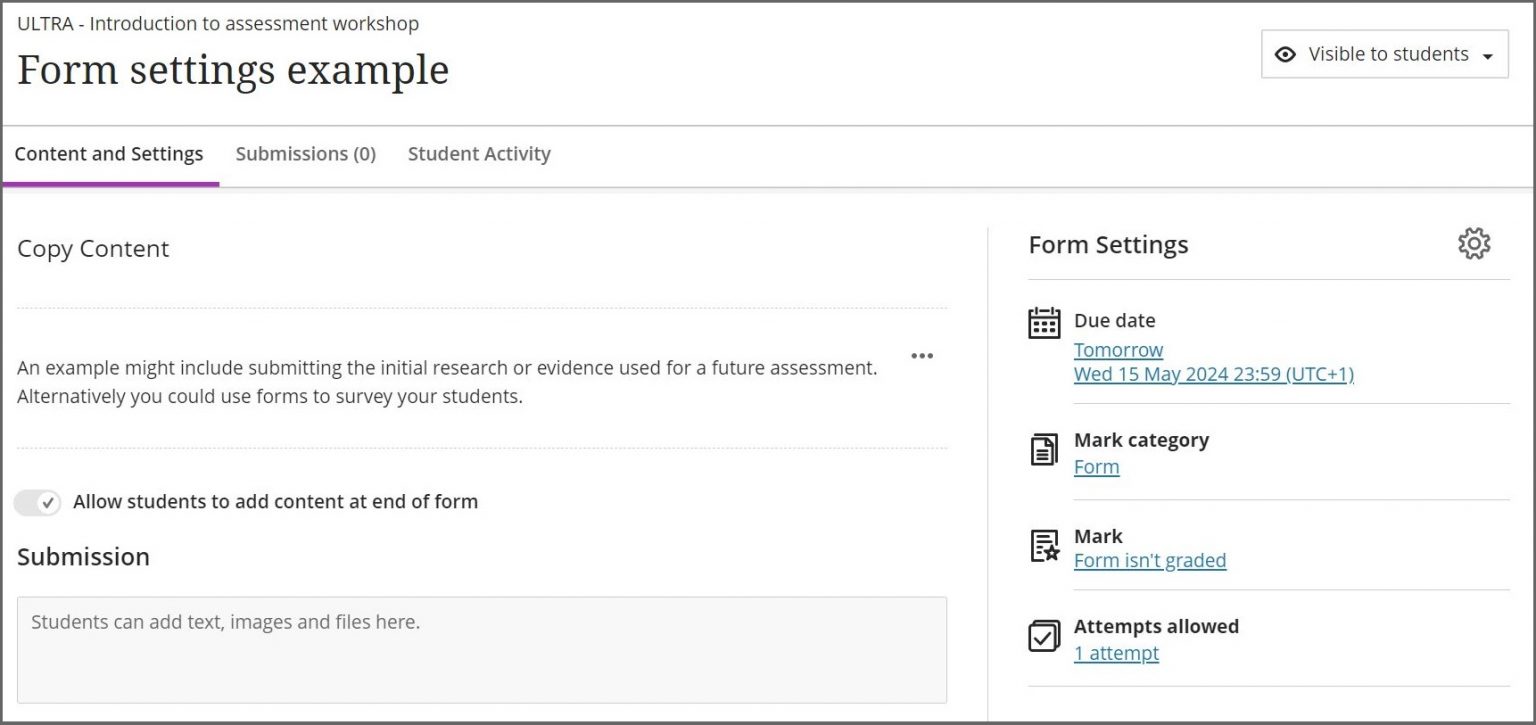Click the eye icon in Visible to students
This screenshot has height=725, width=1536.
1283,54
